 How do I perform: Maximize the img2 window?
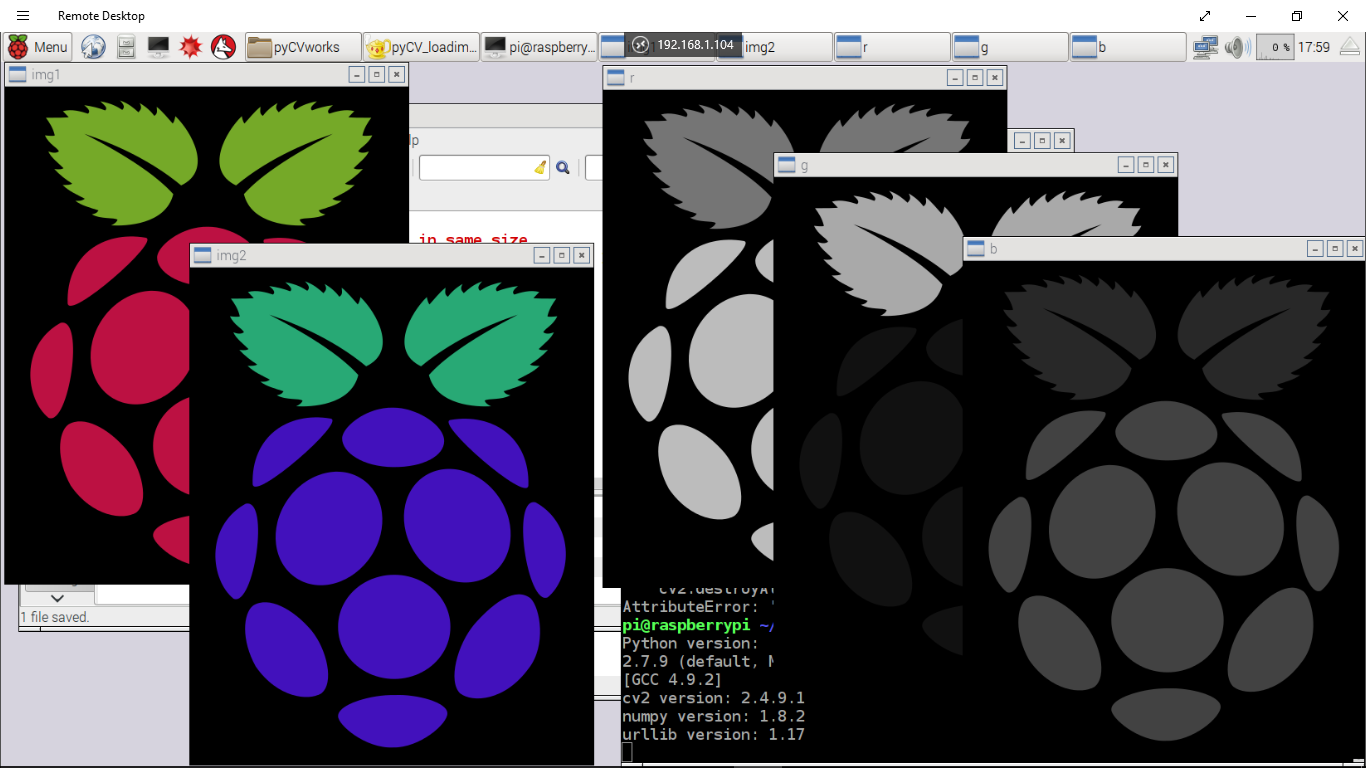(x=561, y=255)
